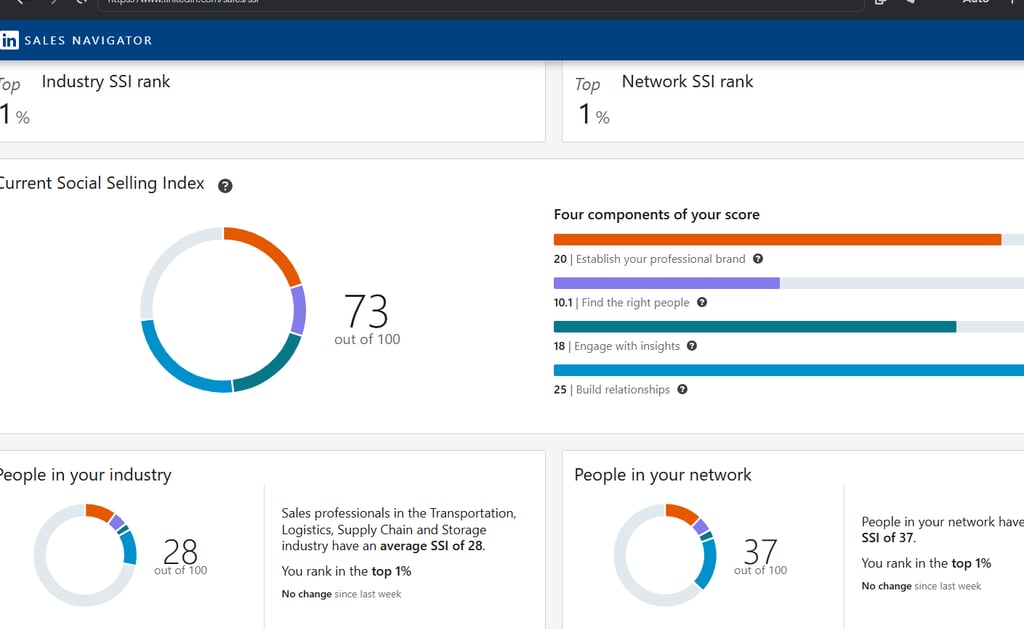Click the 28 out of 100 industry score

(x=180, y=557)
